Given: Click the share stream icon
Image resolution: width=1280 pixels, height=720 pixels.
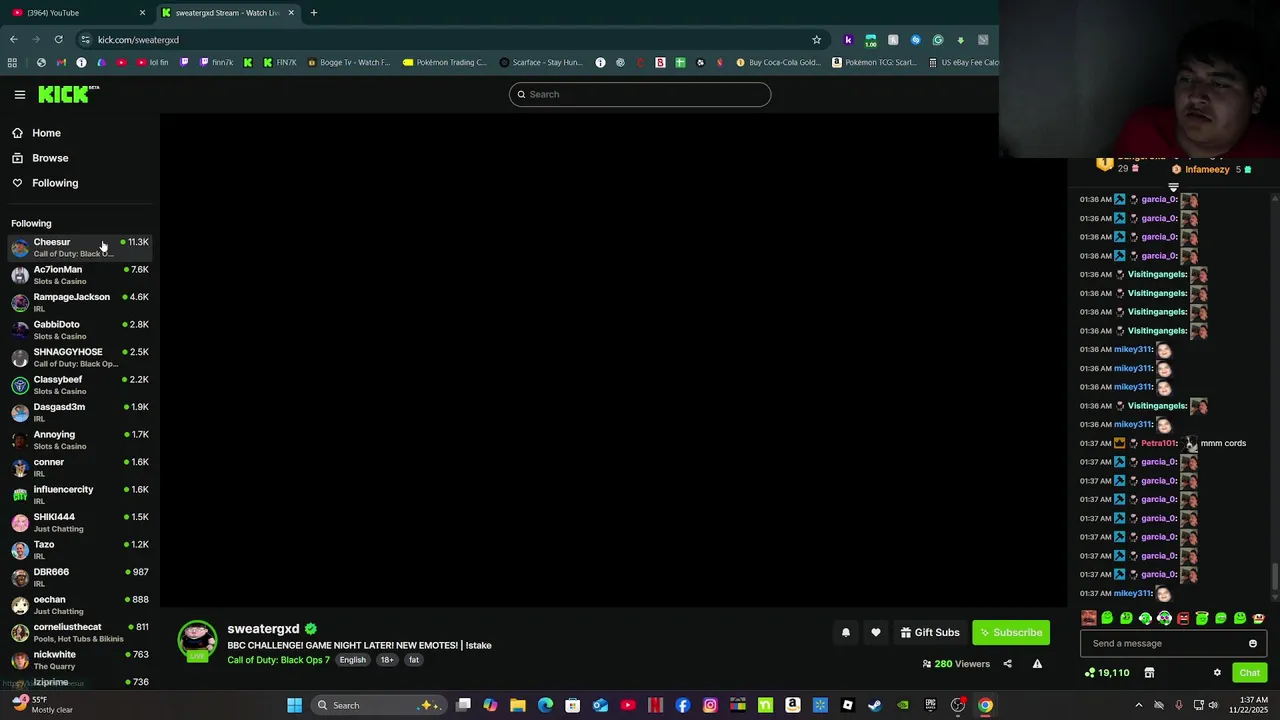Looking at the screenshot, I should pyautogui.click(x=1007, y=664).
